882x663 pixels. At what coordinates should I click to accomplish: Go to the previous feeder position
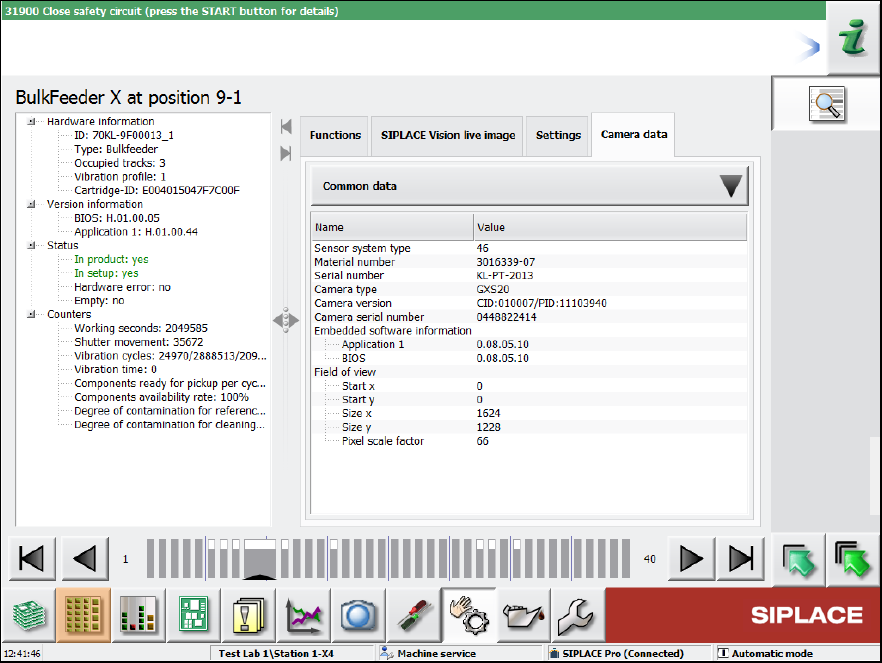tap(85, 559)
